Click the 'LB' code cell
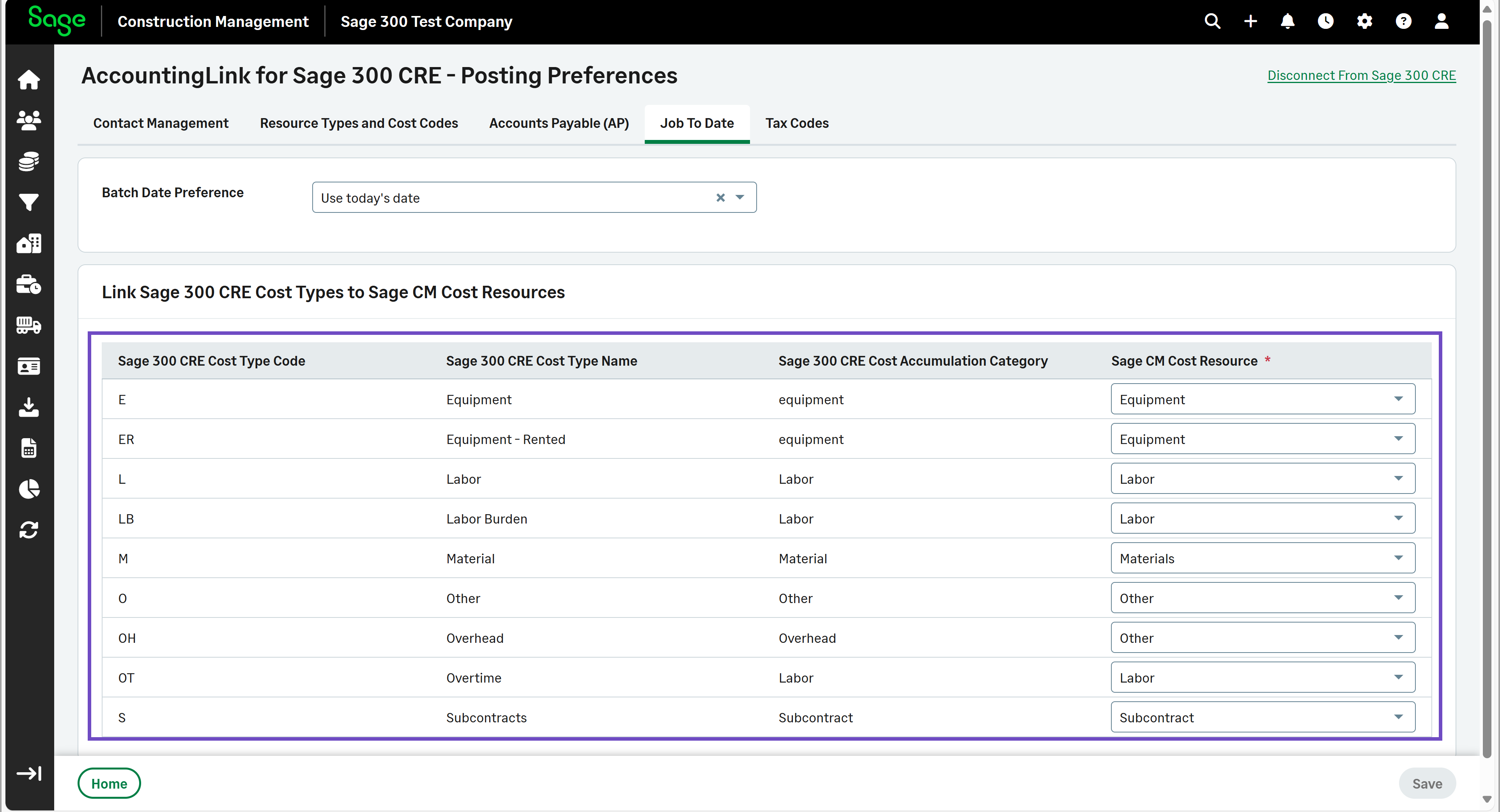The height and width of the screenshot is (812, 1500). 126,518
